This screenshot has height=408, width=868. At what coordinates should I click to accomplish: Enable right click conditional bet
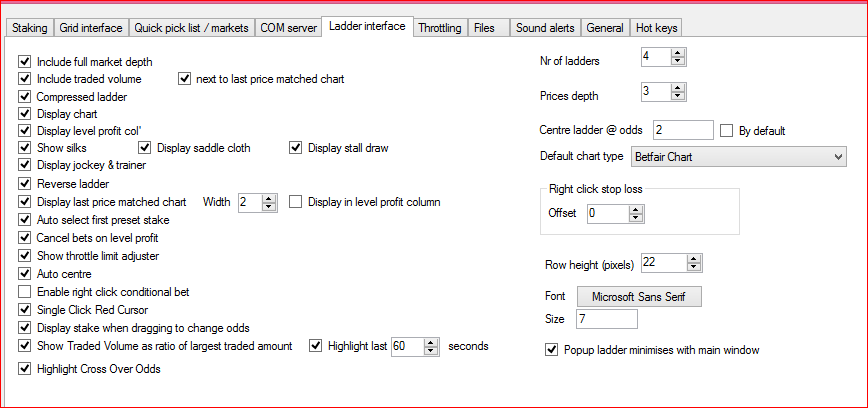tap(25, 292)
